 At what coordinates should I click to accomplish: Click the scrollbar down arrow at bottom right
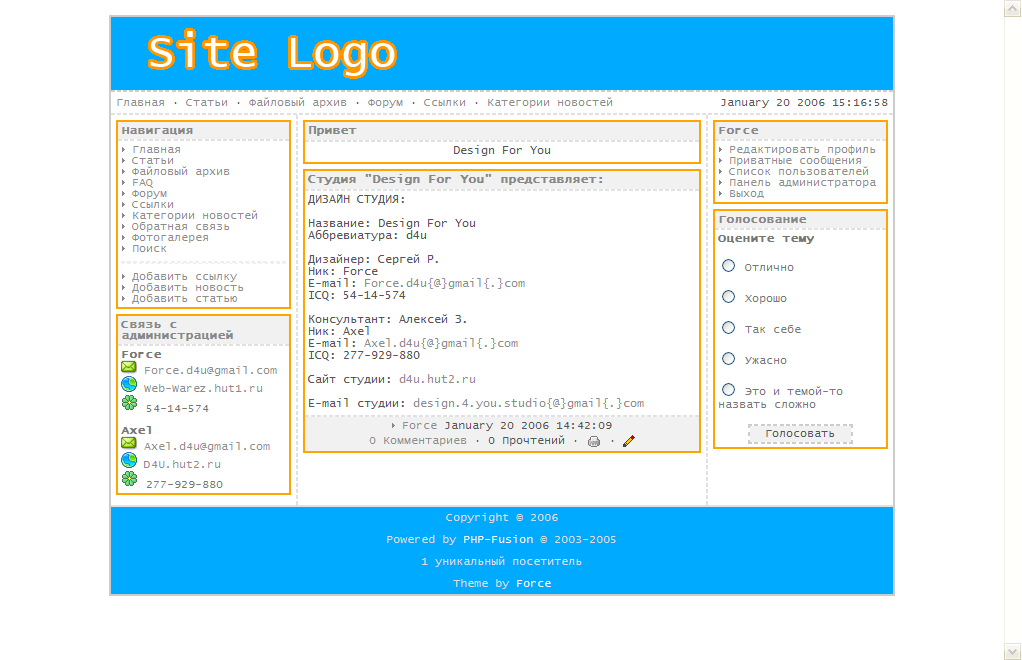tap(1012, 651)
